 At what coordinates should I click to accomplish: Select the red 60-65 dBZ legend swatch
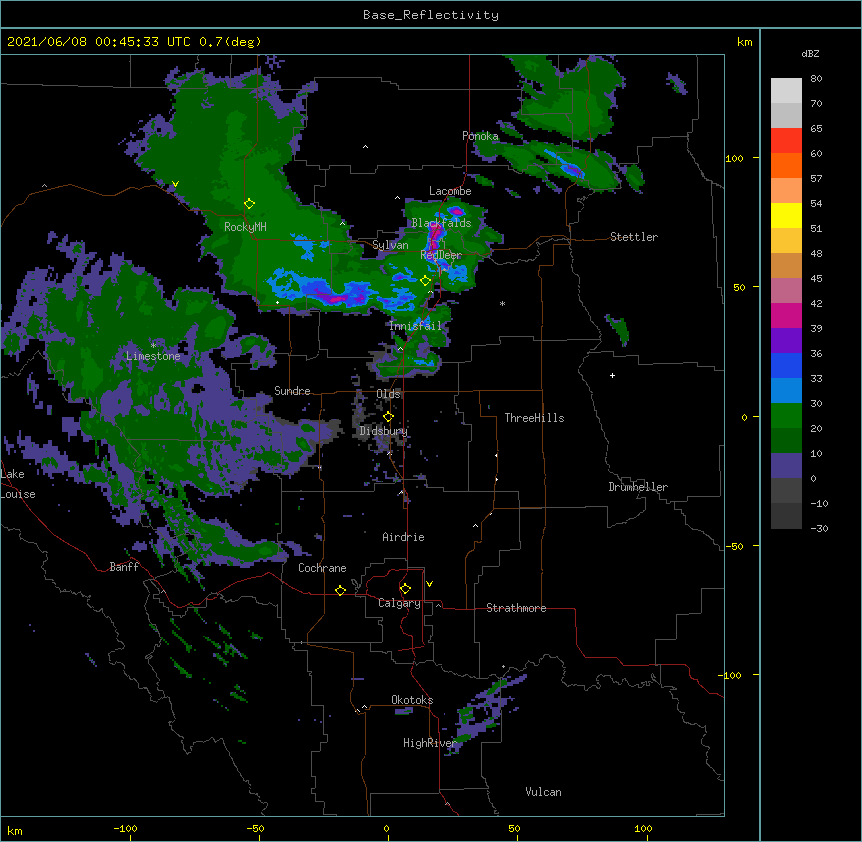coord(786,141)
